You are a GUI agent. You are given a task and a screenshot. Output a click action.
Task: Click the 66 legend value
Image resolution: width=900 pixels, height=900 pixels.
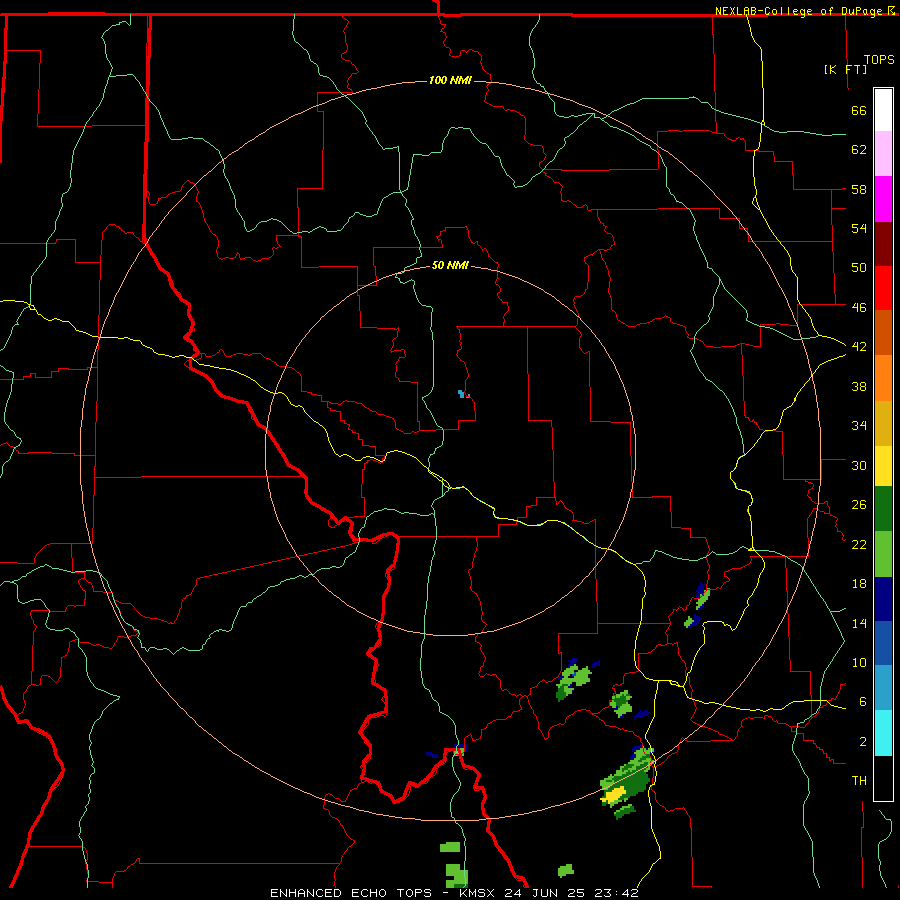[x=859, y=110]
